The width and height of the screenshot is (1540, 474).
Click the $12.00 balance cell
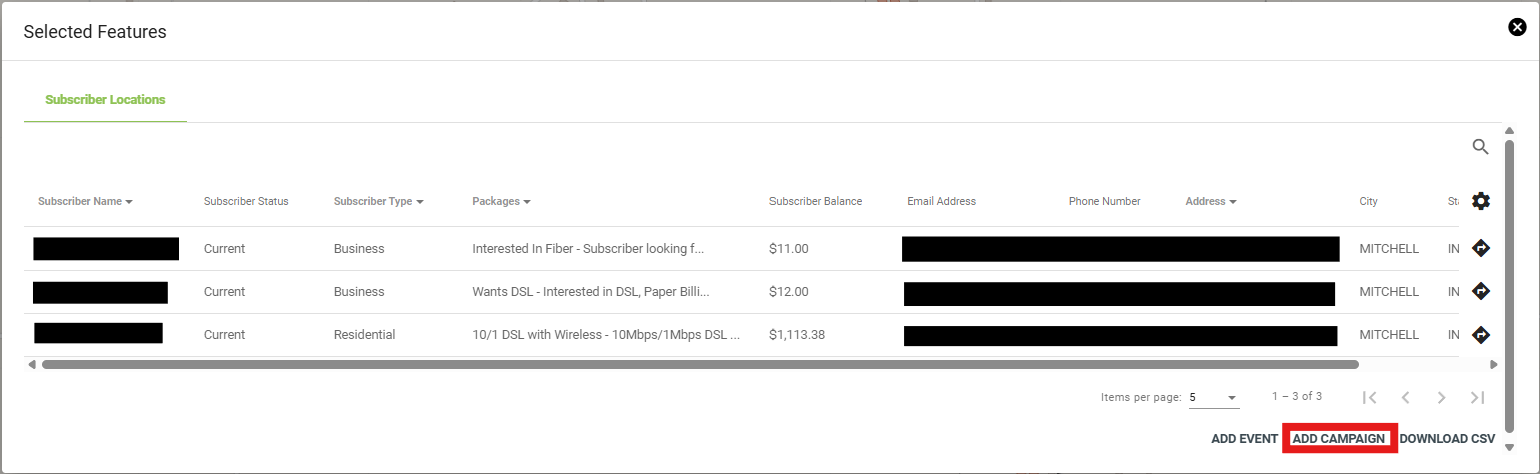coord(788,291)
